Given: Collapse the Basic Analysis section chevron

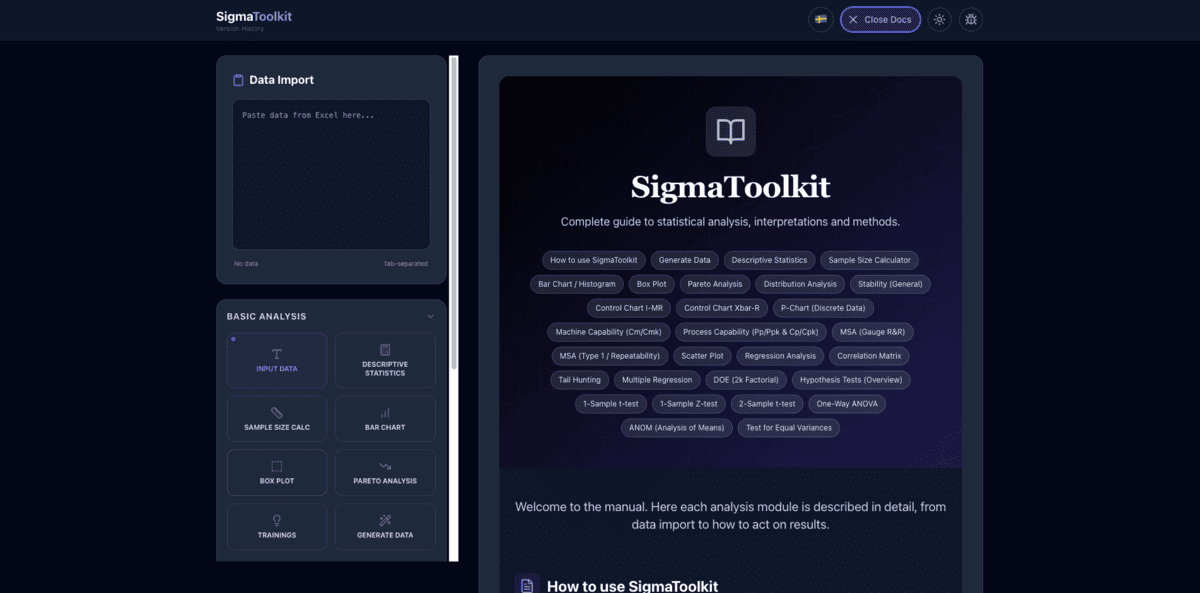Looking at the screenshot, I should point(431,316).
